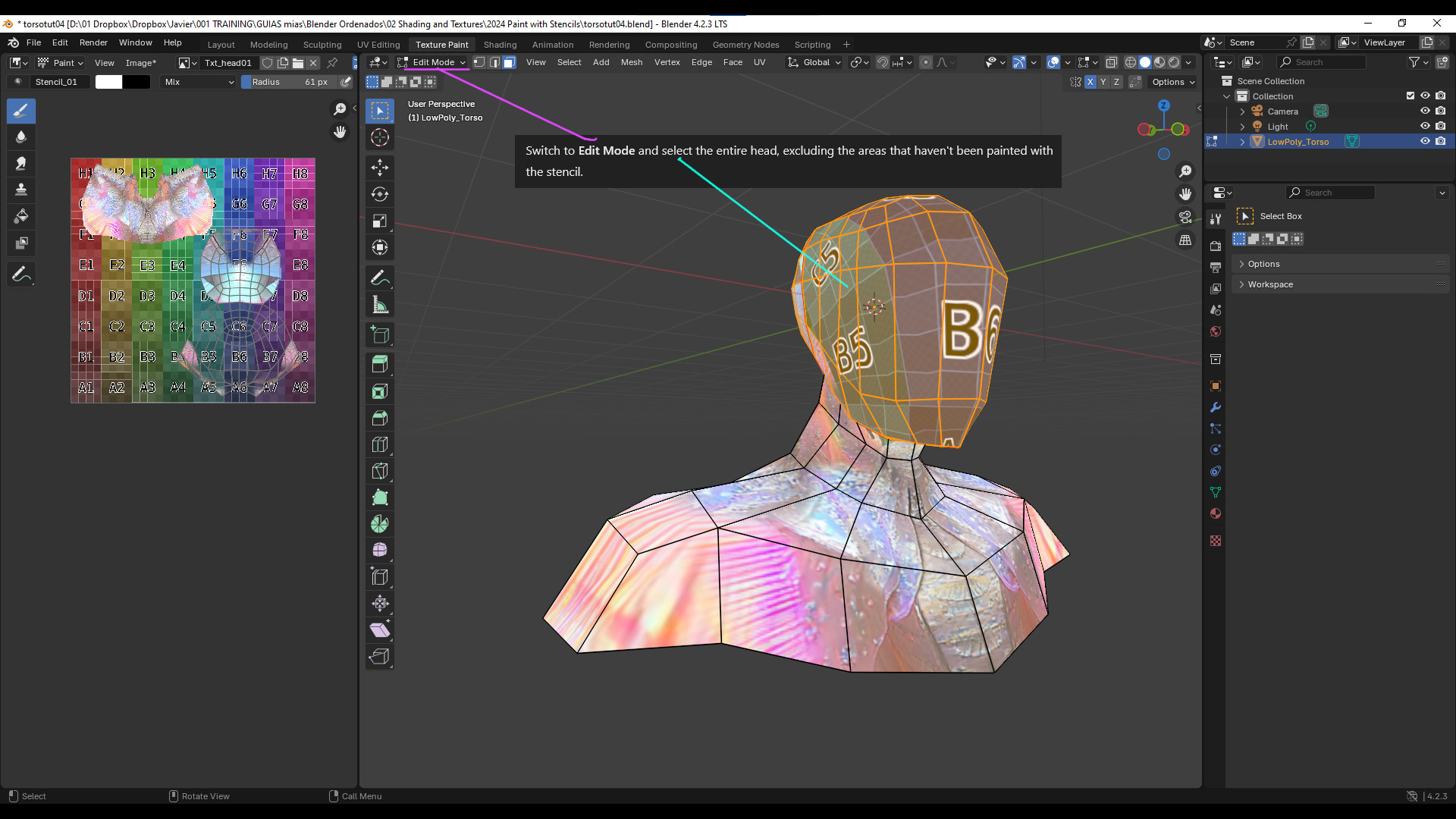Select the Mask tool in image editor
The image size is (1456, 819).
[x=21, y=243]
